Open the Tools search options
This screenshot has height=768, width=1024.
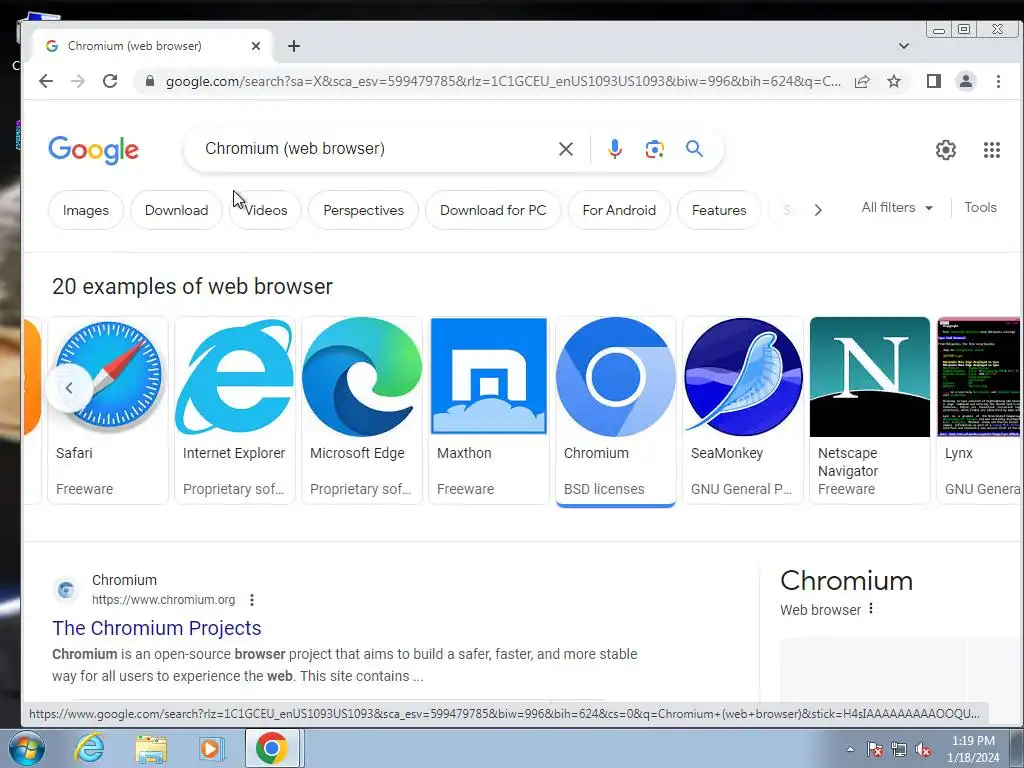(980, 208)
